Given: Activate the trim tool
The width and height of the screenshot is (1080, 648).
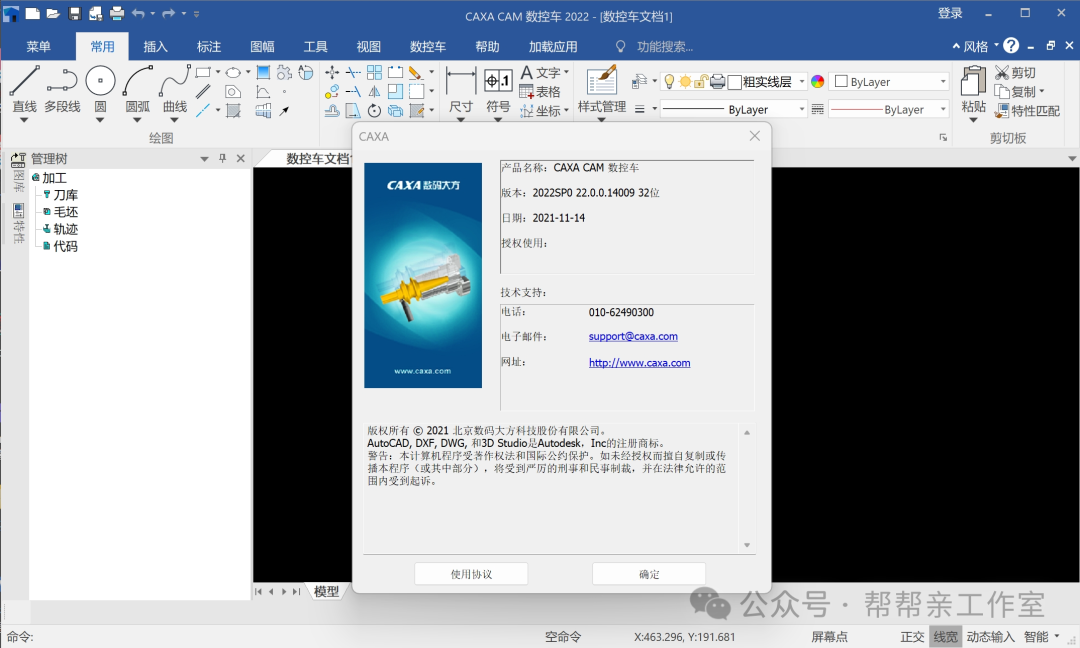Looking at the screenshot, I should tap(353, 72).
